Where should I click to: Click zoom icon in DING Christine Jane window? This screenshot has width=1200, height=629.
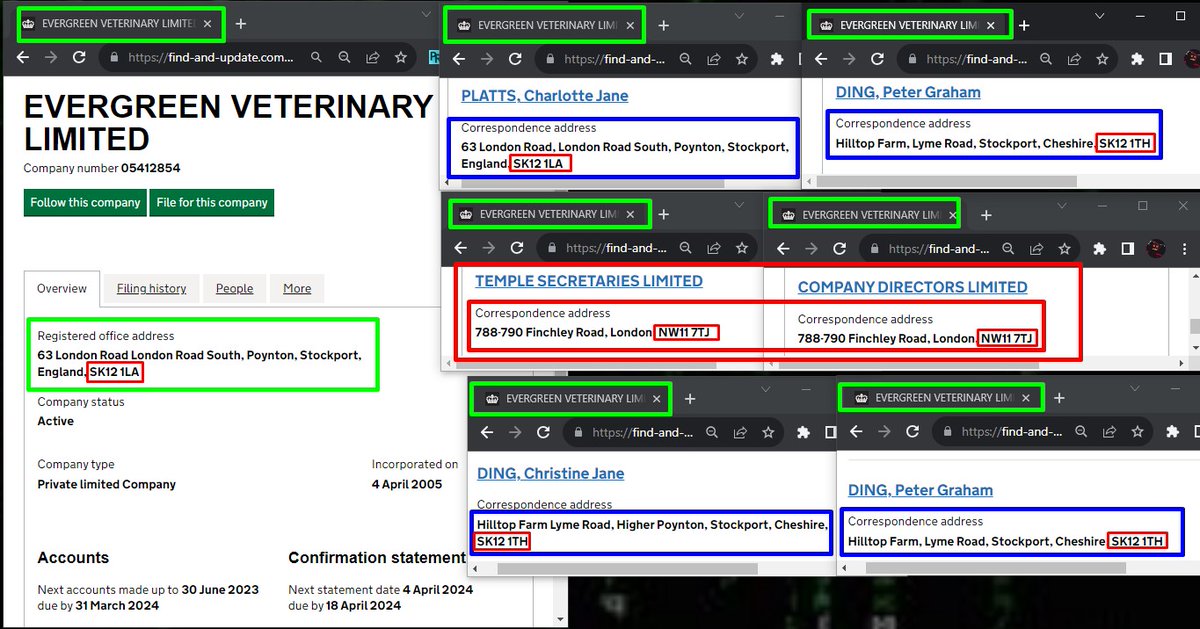tap(714, 432)
